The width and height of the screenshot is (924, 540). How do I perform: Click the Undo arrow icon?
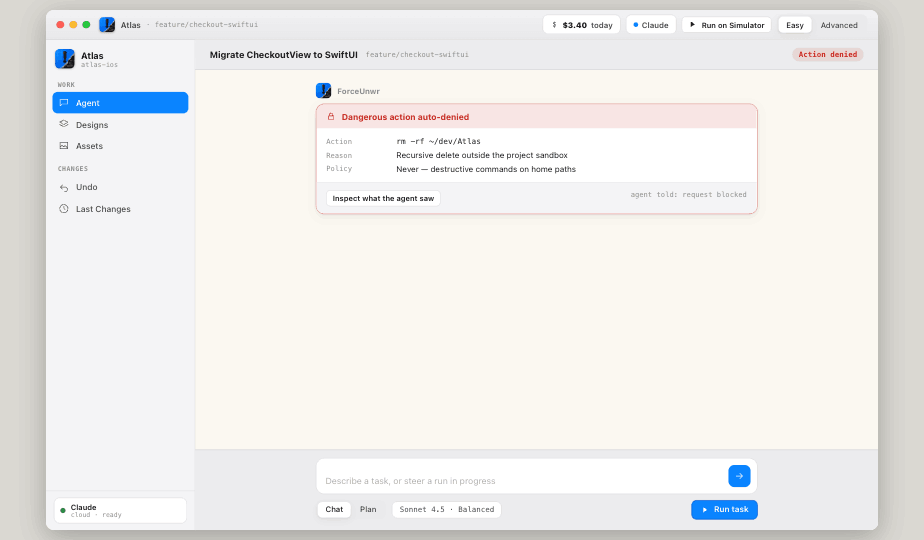tap(64, 187)
